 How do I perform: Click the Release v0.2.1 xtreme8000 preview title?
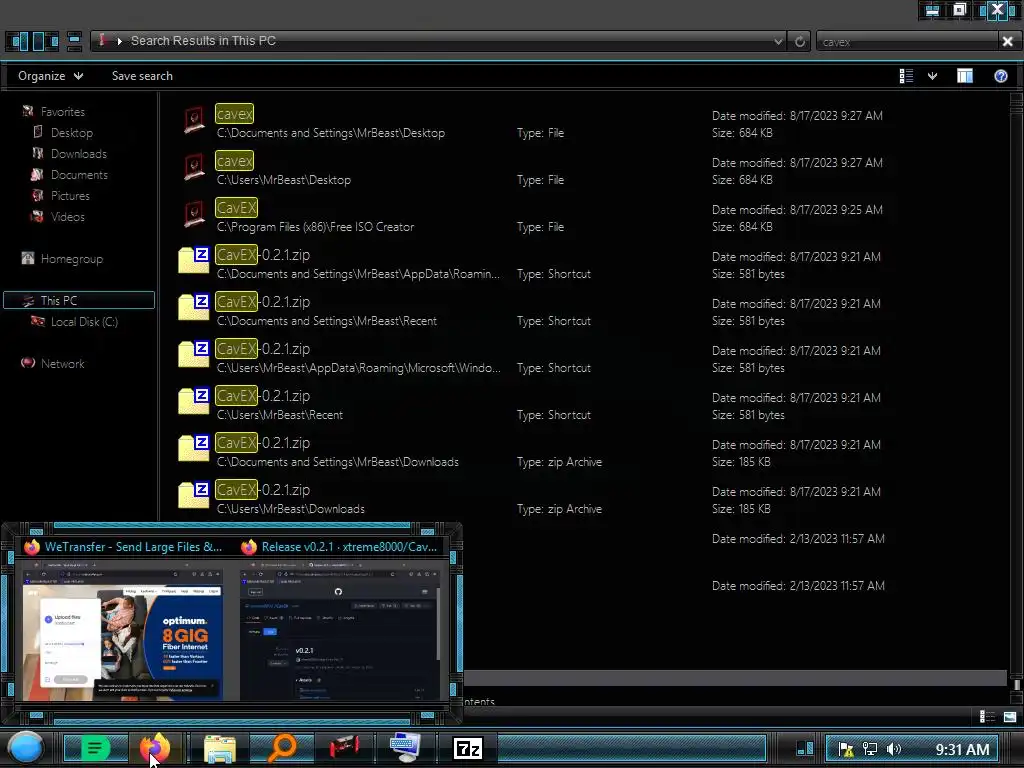pos(349,547)
